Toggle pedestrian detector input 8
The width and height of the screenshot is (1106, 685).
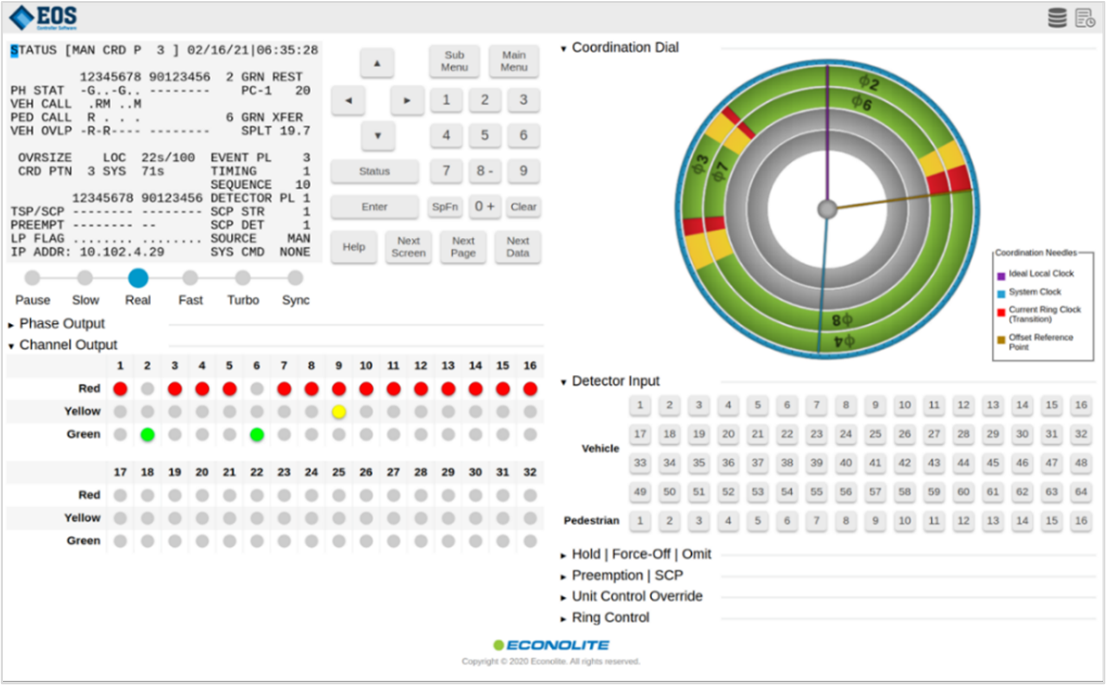tap(846, 521)
